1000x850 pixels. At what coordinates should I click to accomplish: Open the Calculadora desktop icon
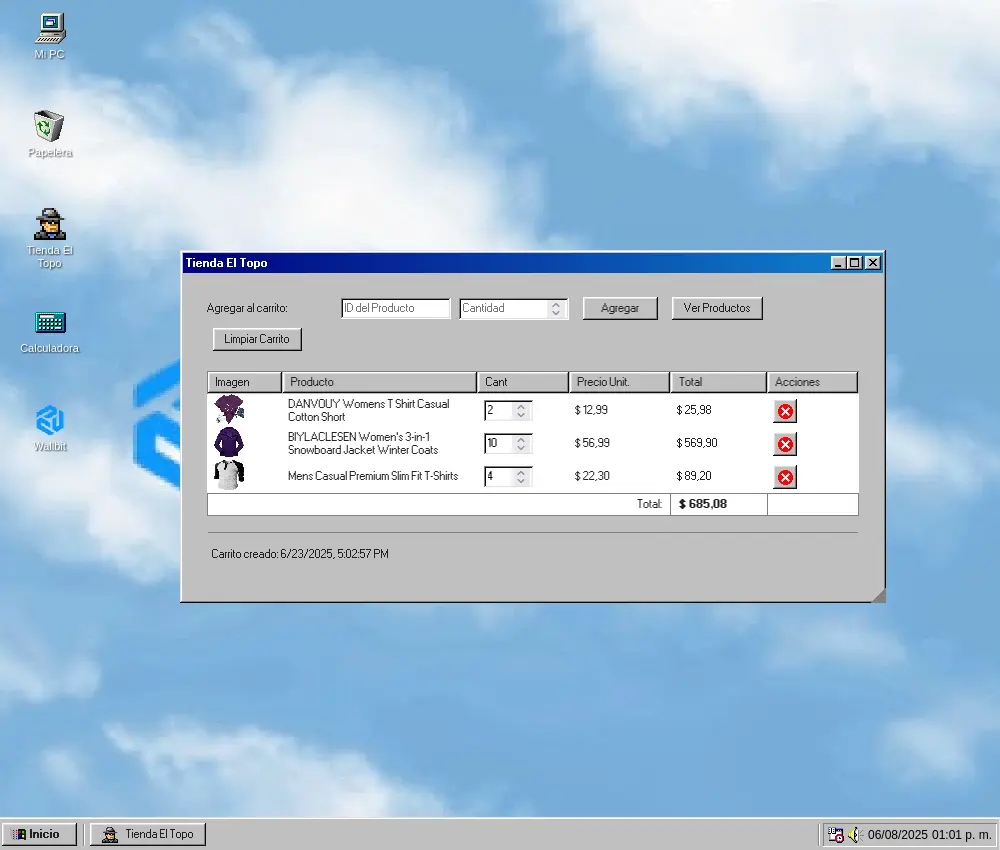click(49, 323)
